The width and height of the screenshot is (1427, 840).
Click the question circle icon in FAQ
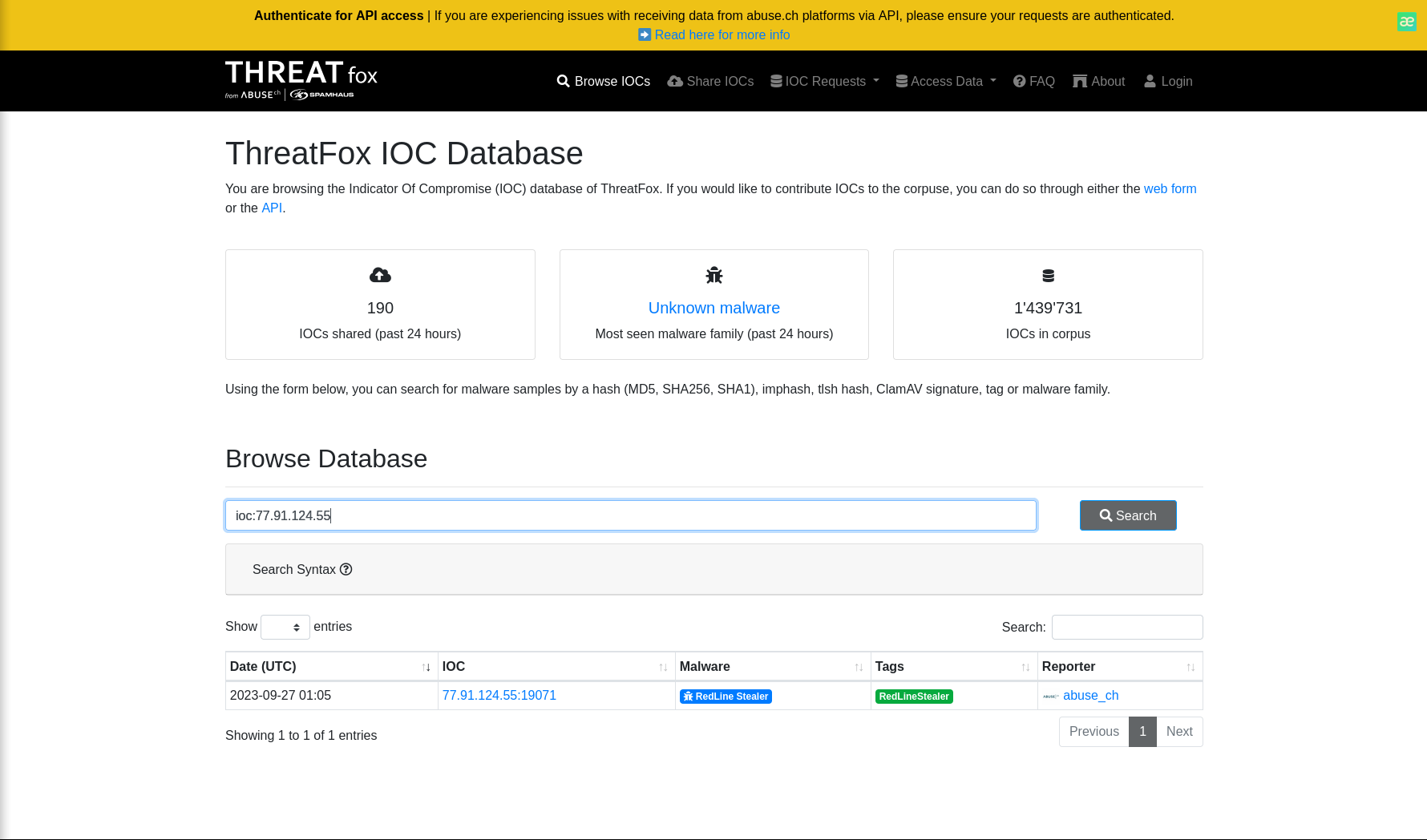(1019, 81)
